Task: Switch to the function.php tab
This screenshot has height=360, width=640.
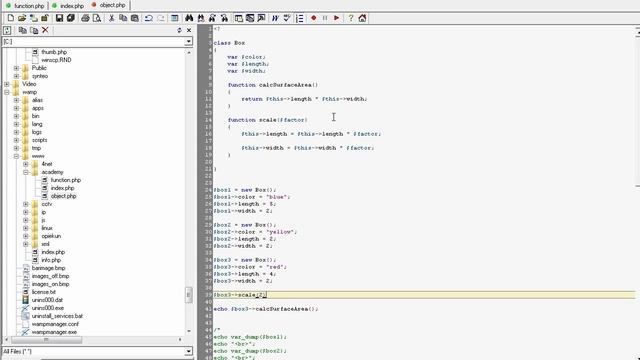Action: pyautogui.click(x=25, y=6)
